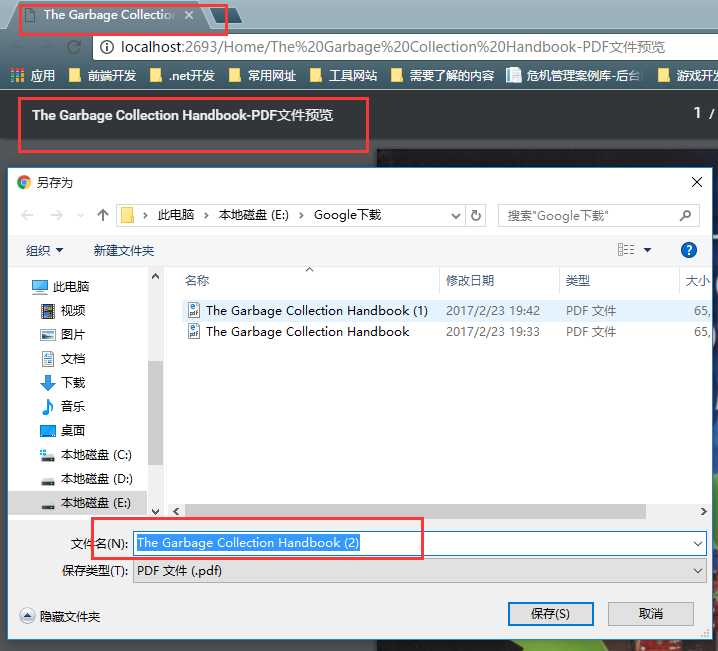Viewport: 718px width, 651px height.
Task: Toggle 隐藏文件夹 to hide folders
Action: pyautogui.click(x=60, y=616)
